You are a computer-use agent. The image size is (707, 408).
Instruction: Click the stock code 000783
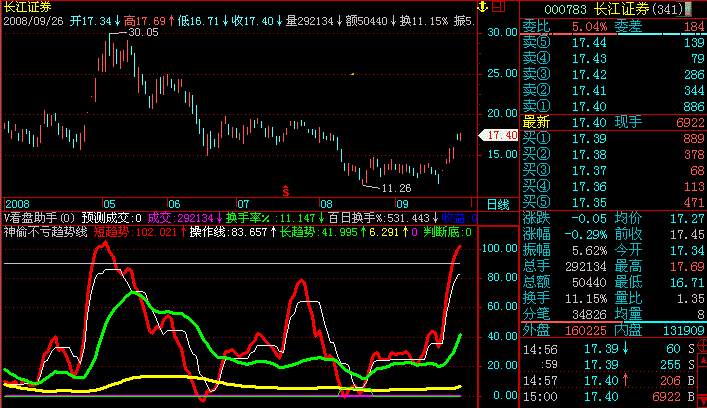(565, 9)
